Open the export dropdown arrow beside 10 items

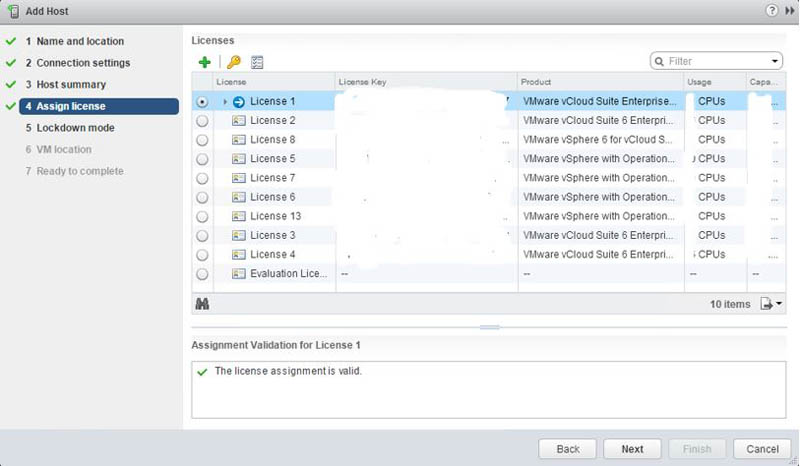click(x=779, y=304)
